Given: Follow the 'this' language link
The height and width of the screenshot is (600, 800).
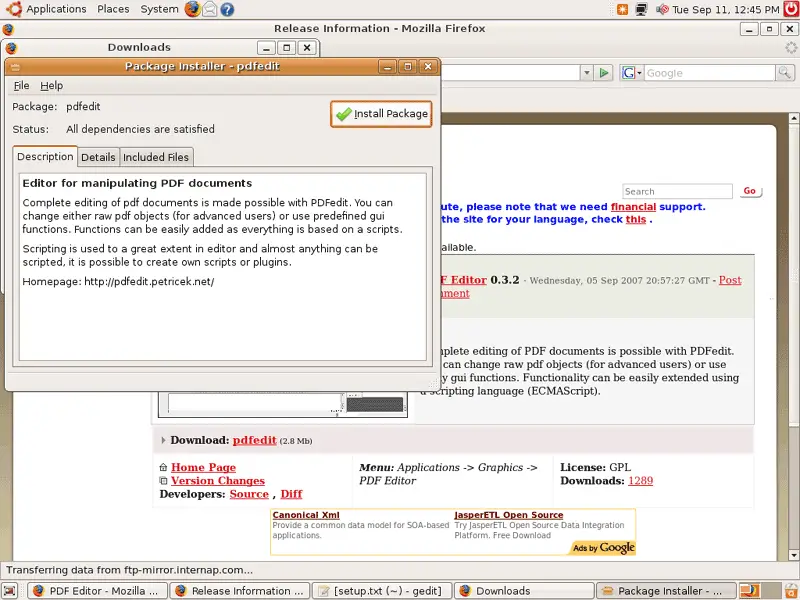Looking at the screenshot, I should pos(636,219).
